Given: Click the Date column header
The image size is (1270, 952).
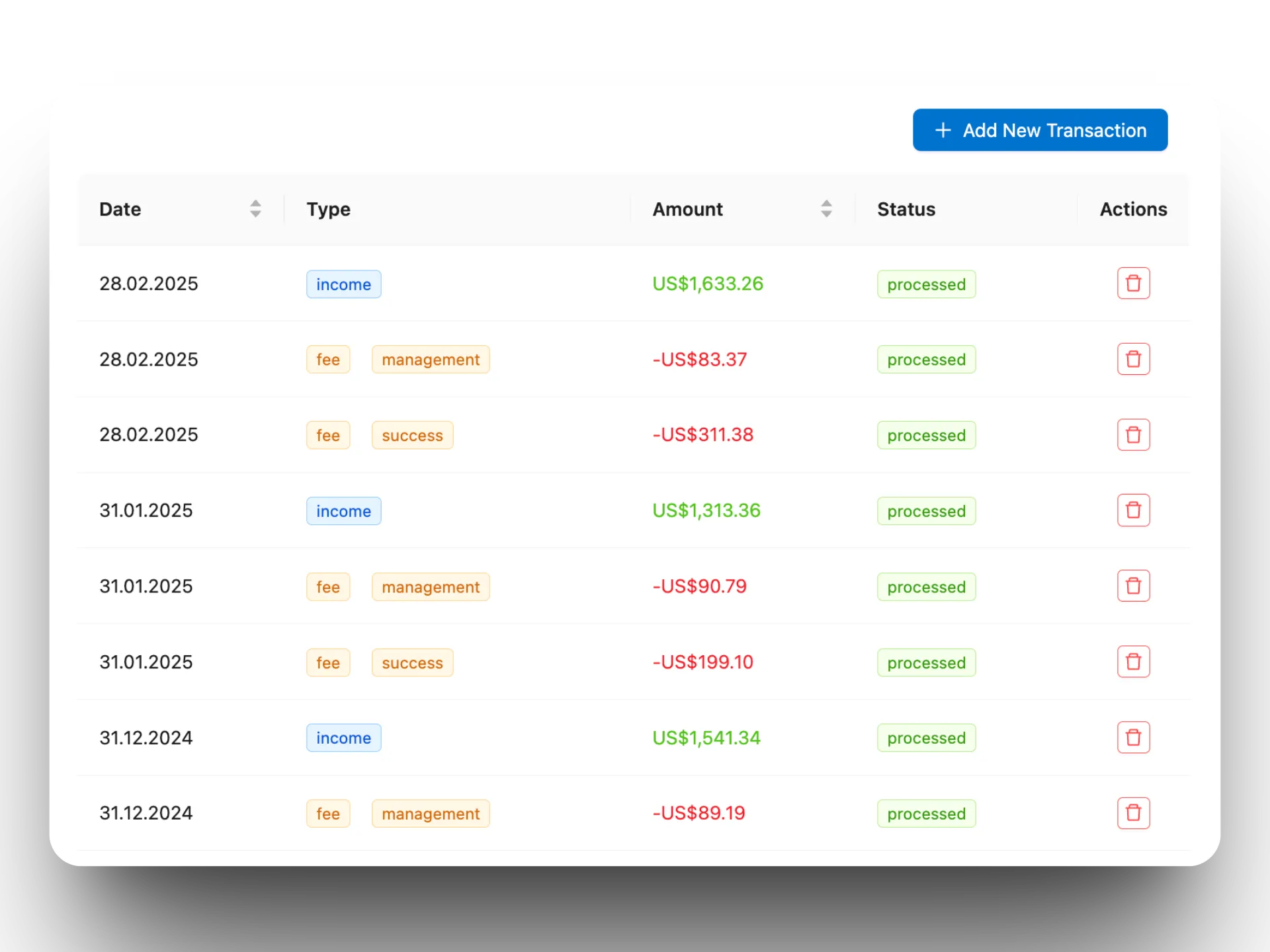Looking at the screenshot, I should (x=120, y=209).
